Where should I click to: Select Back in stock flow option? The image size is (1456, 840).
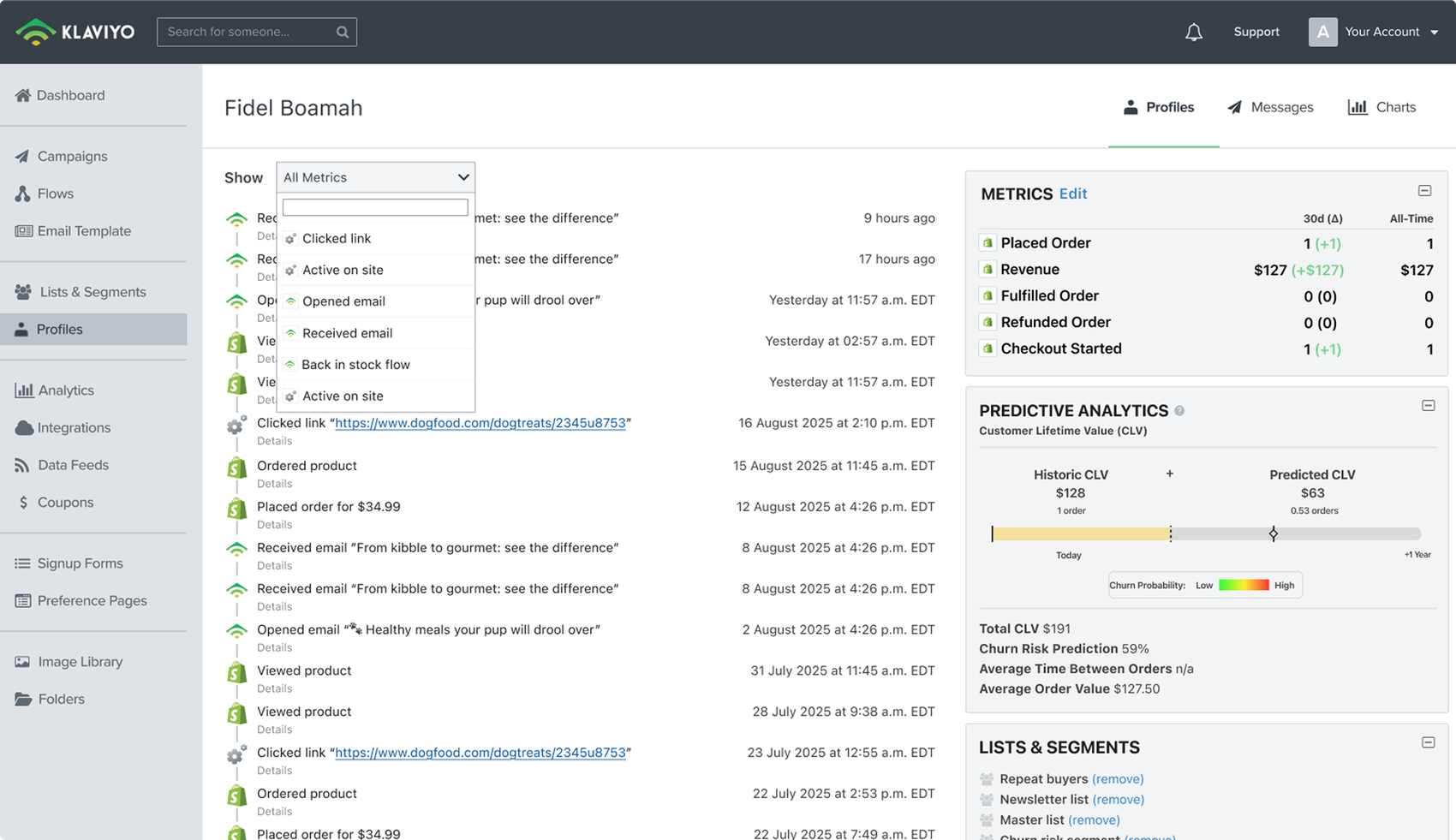point(375,365)
